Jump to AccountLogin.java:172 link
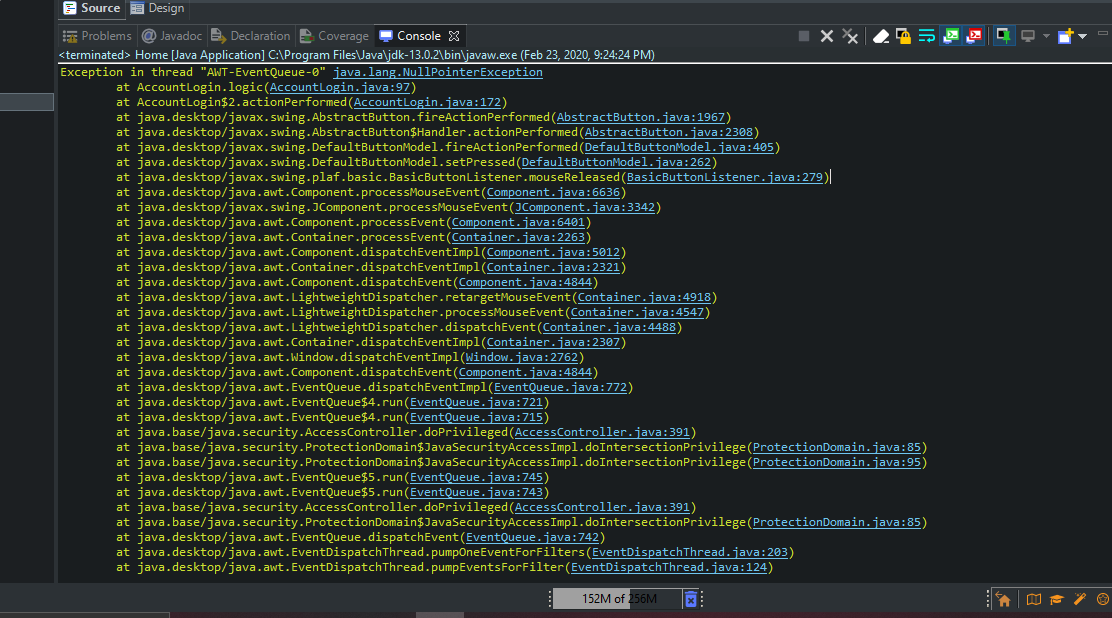Screen dimensions: 1112x618 point(427,102)
